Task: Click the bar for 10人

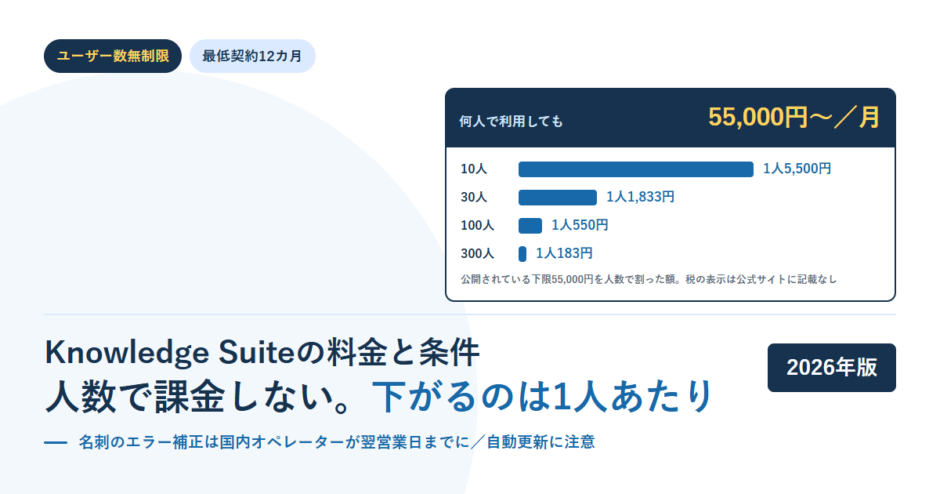Action: click(636, 170)
